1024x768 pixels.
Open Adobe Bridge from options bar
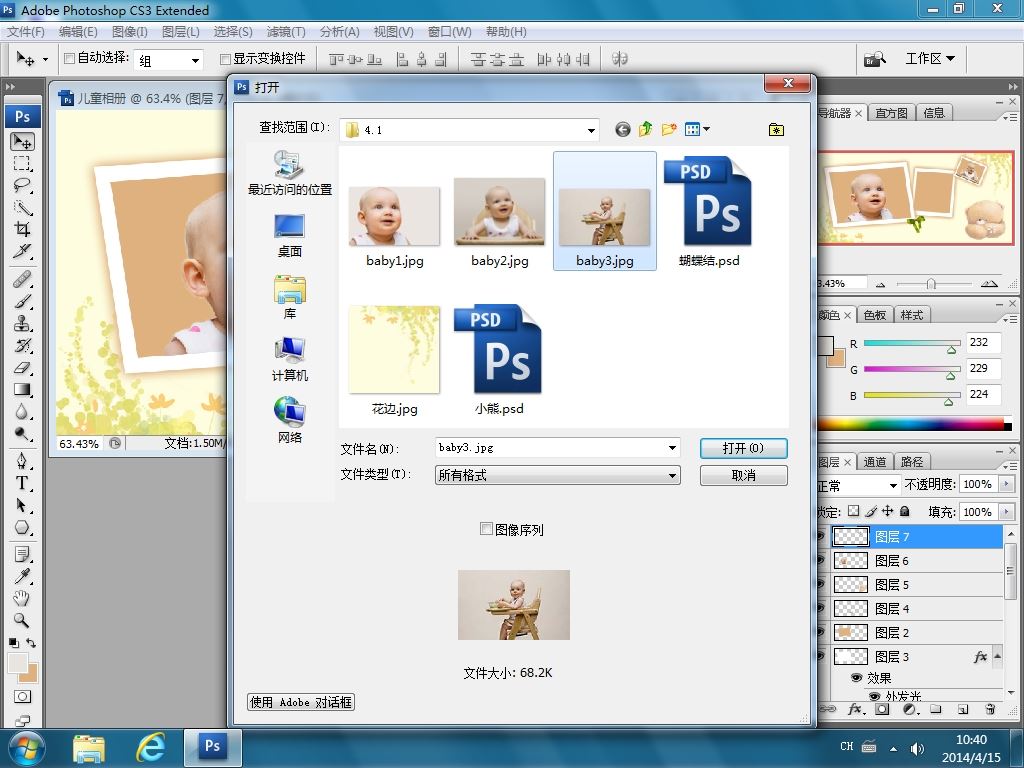(x=875, y=59)
